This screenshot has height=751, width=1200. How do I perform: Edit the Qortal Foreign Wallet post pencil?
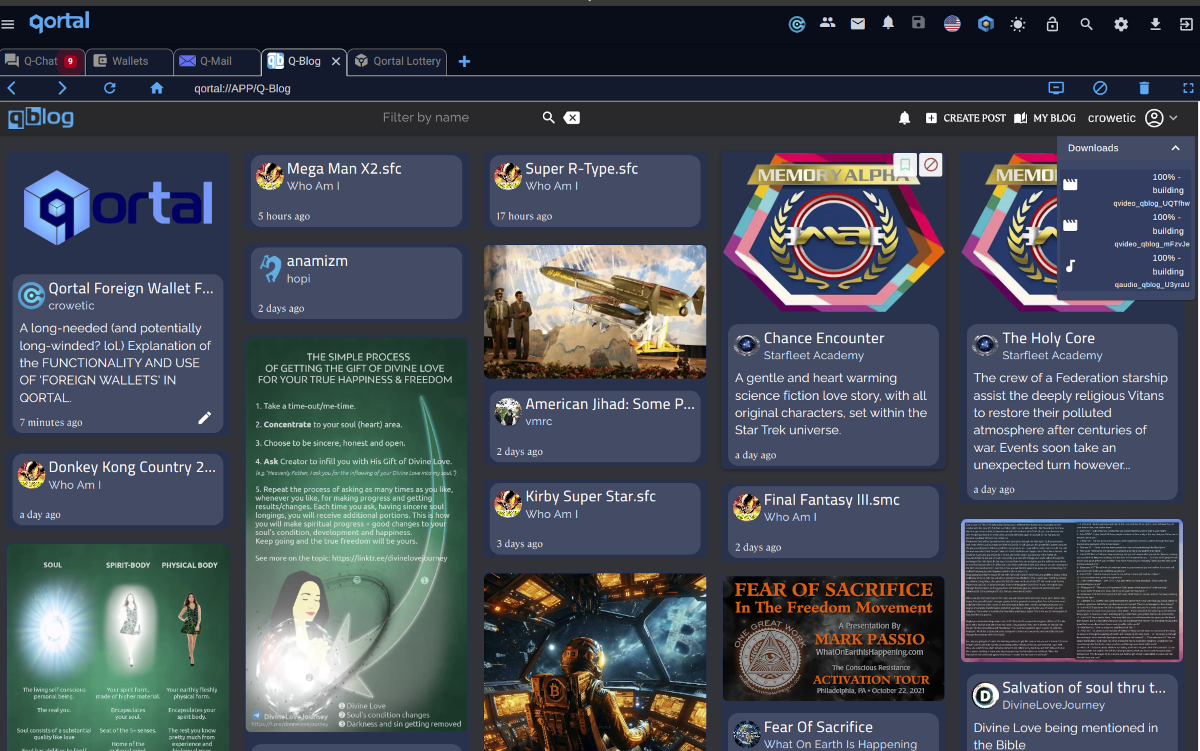click(205, 418)
